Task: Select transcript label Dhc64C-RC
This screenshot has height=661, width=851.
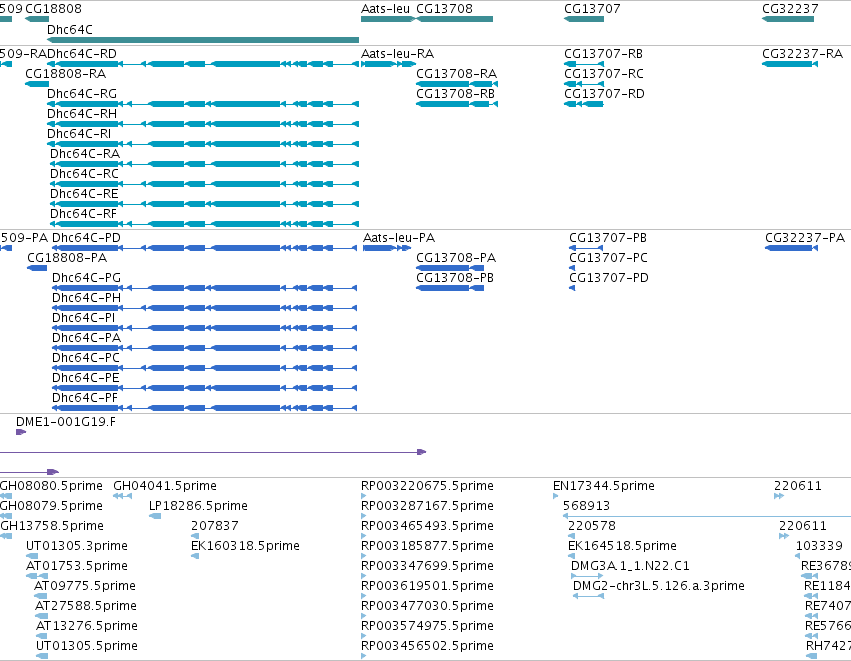Action: [84, 174]
